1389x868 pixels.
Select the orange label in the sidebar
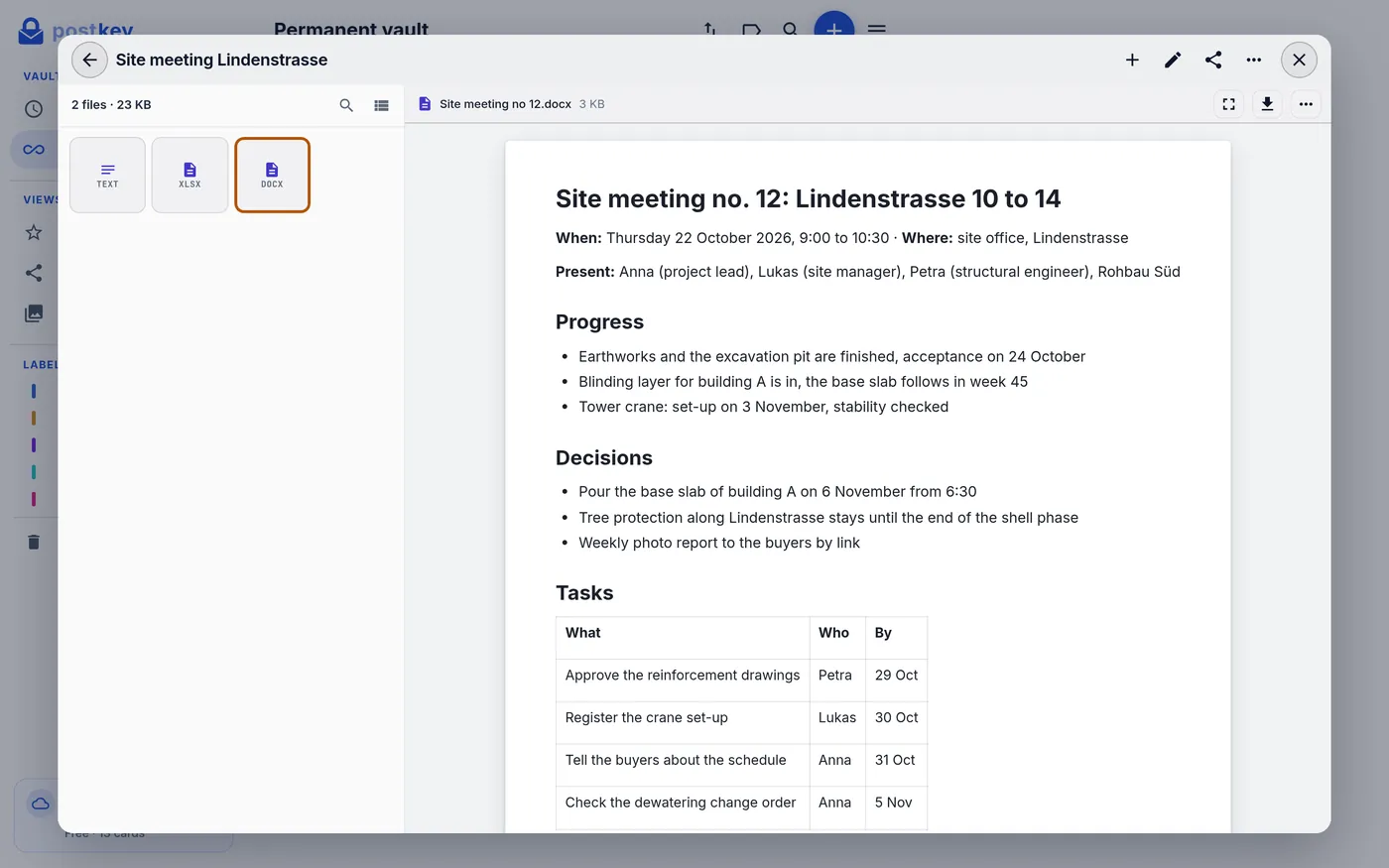(x=34, y=418)
